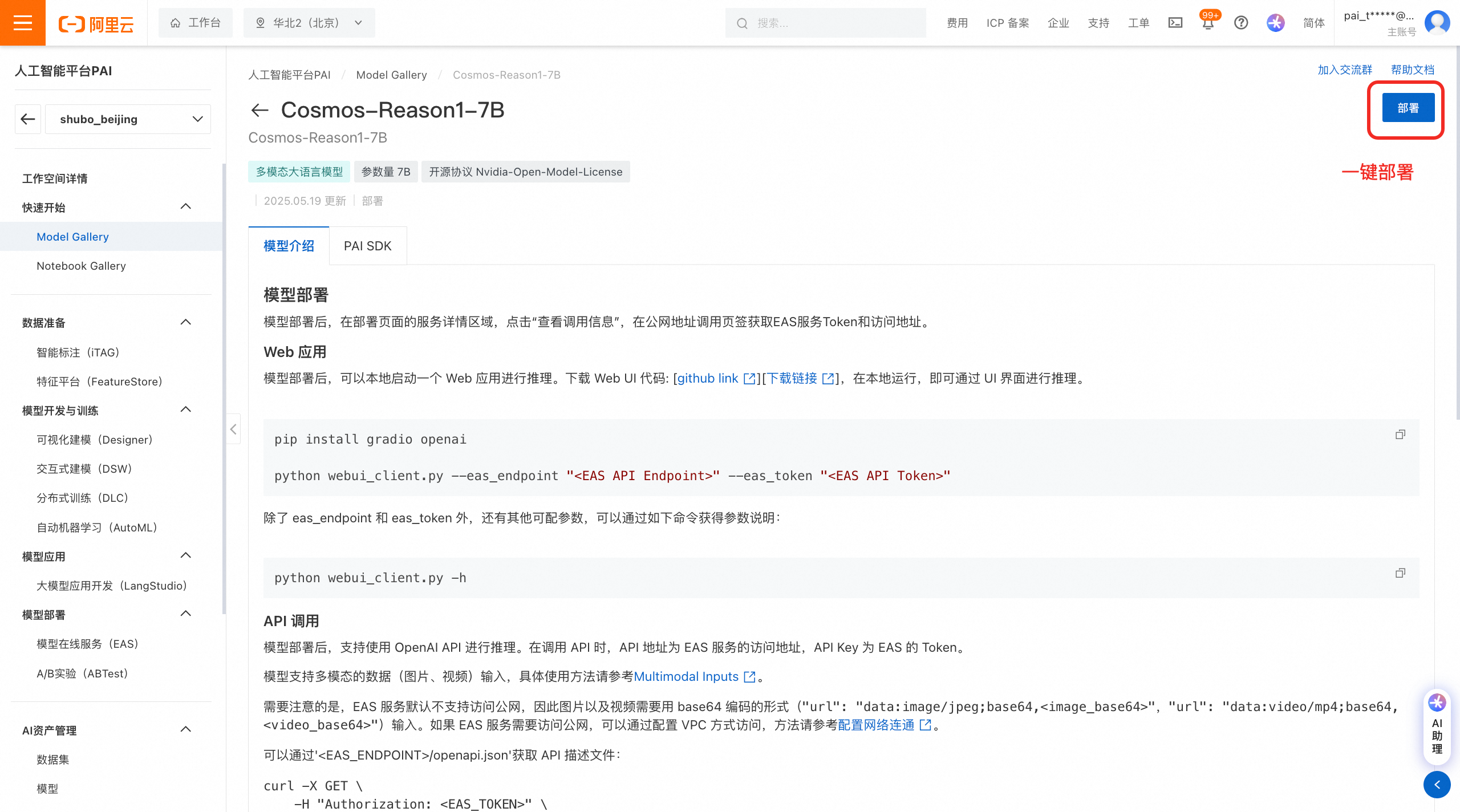Click the Alibaba Cloud logo
This screenshot has height=812, width=1460.
(x=96, y=23)
